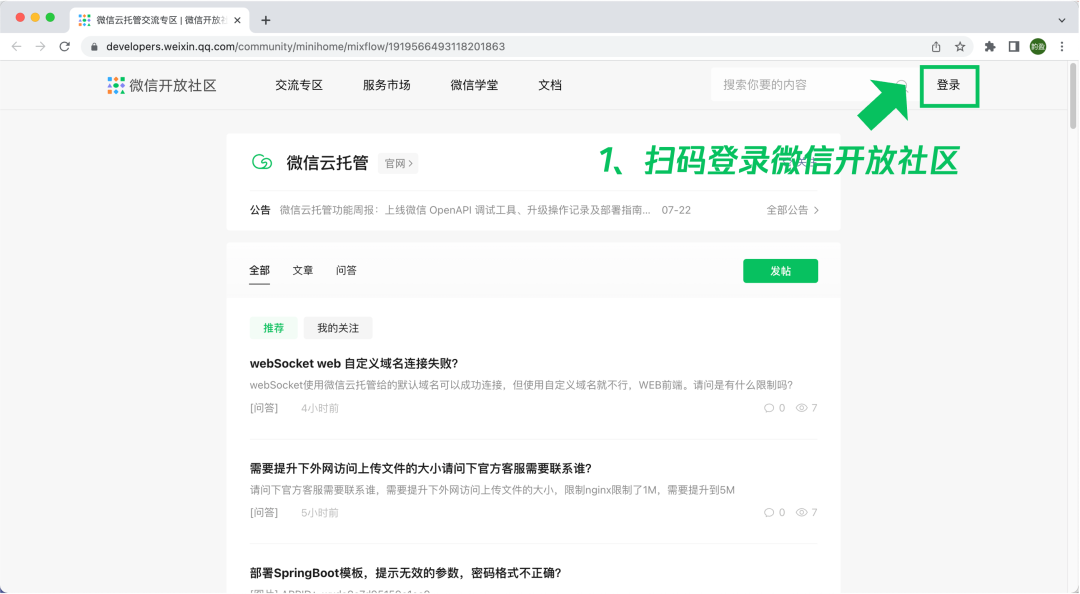Toggle the browser side panel icon
Image resolution: width=1080 pixels, height=594 pixels.
1014,47
